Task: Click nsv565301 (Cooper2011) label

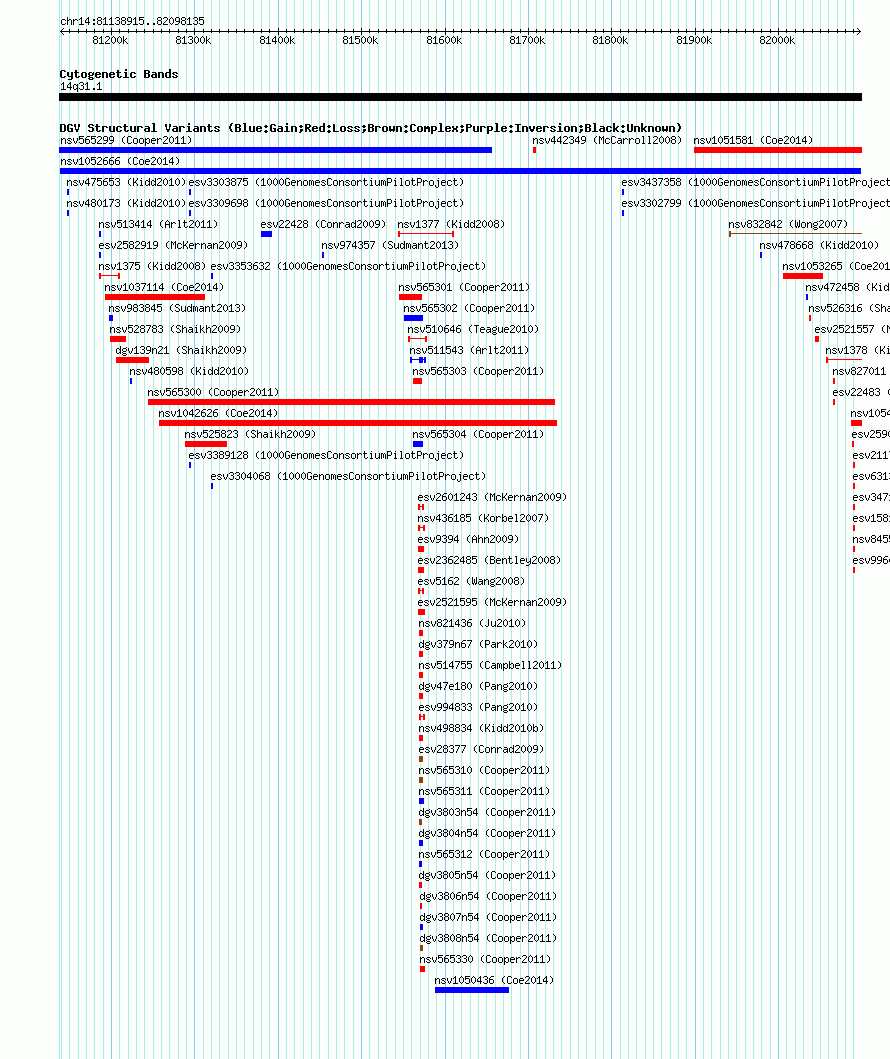Action: pyautogui.click(x=465, y=287)
